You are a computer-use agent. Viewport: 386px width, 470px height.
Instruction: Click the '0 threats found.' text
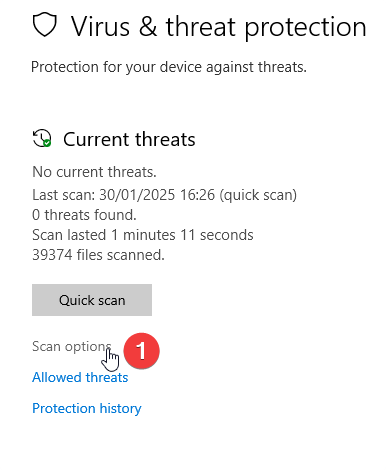pyautogui.click(x=84, y=215)
